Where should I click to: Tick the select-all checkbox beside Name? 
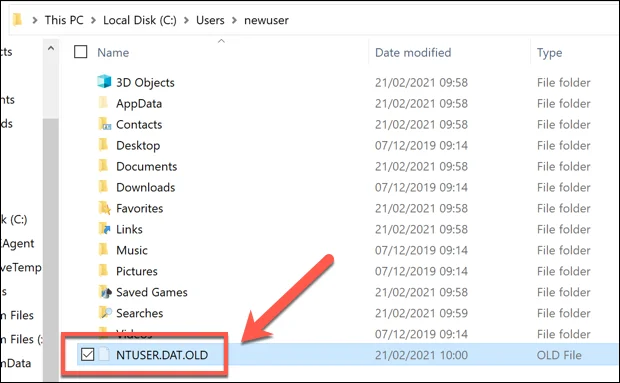(81, 52)
